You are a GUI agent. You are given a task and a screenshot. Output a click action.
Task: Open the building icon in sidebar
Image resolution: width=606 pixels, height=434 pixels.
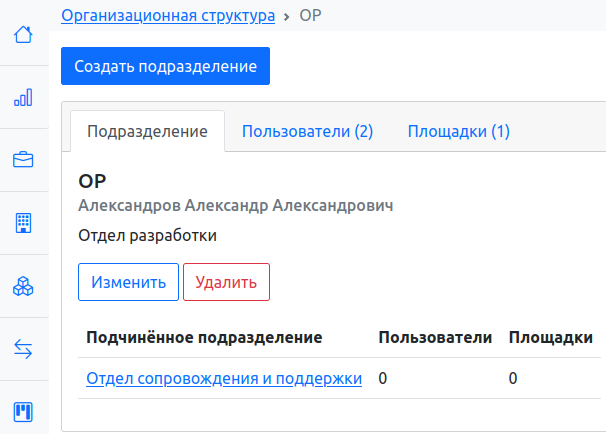point(23,222)
